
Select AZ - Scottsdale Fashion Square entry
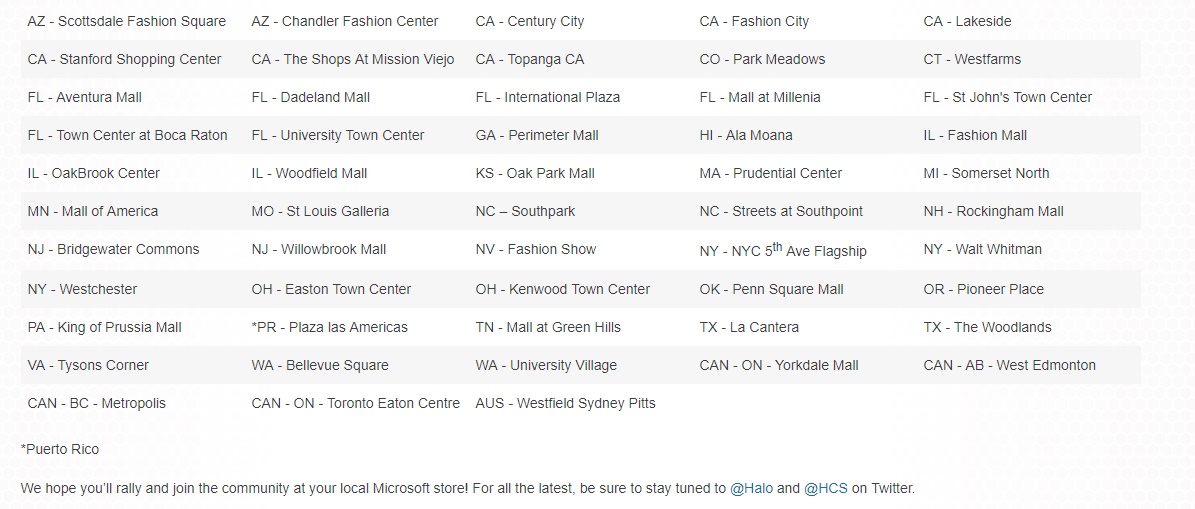(x=127, y=21)
